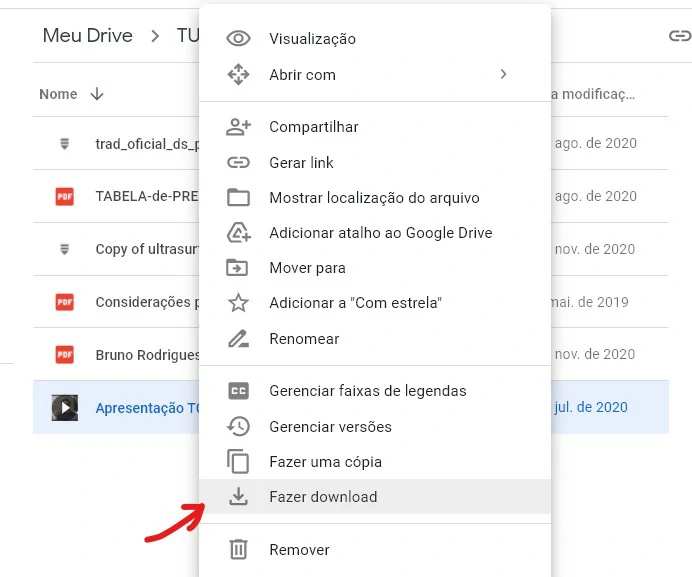Choose Compartilhar in the context menu
Viewport: 692px width, 577px height.
(375, 127)
